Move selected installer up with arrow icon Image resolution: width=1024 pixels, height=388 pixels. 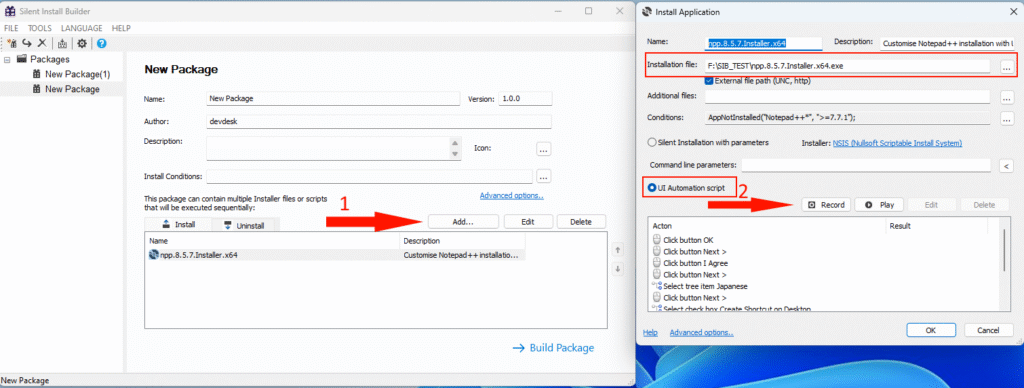tap(618, 250)
